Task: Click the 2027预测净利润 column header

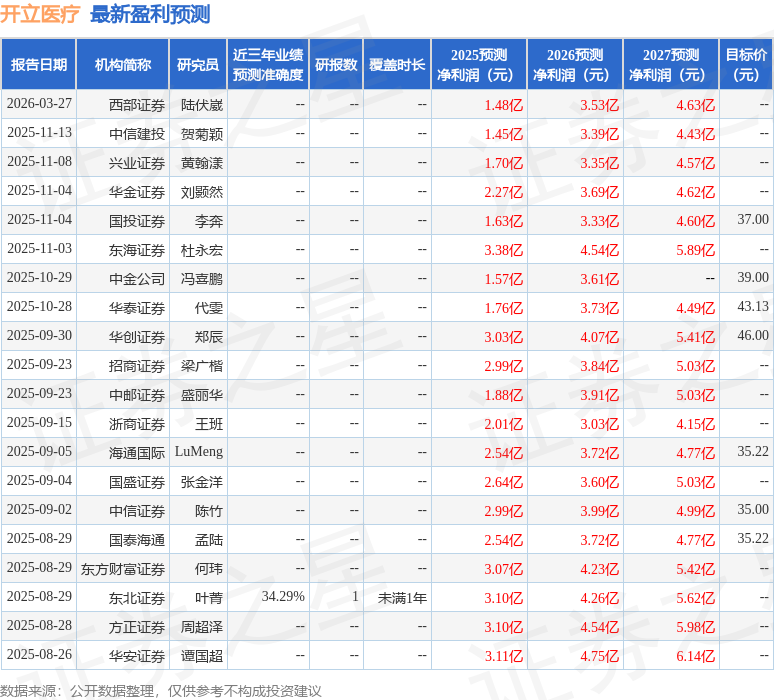Action: [x=671, y=65]
